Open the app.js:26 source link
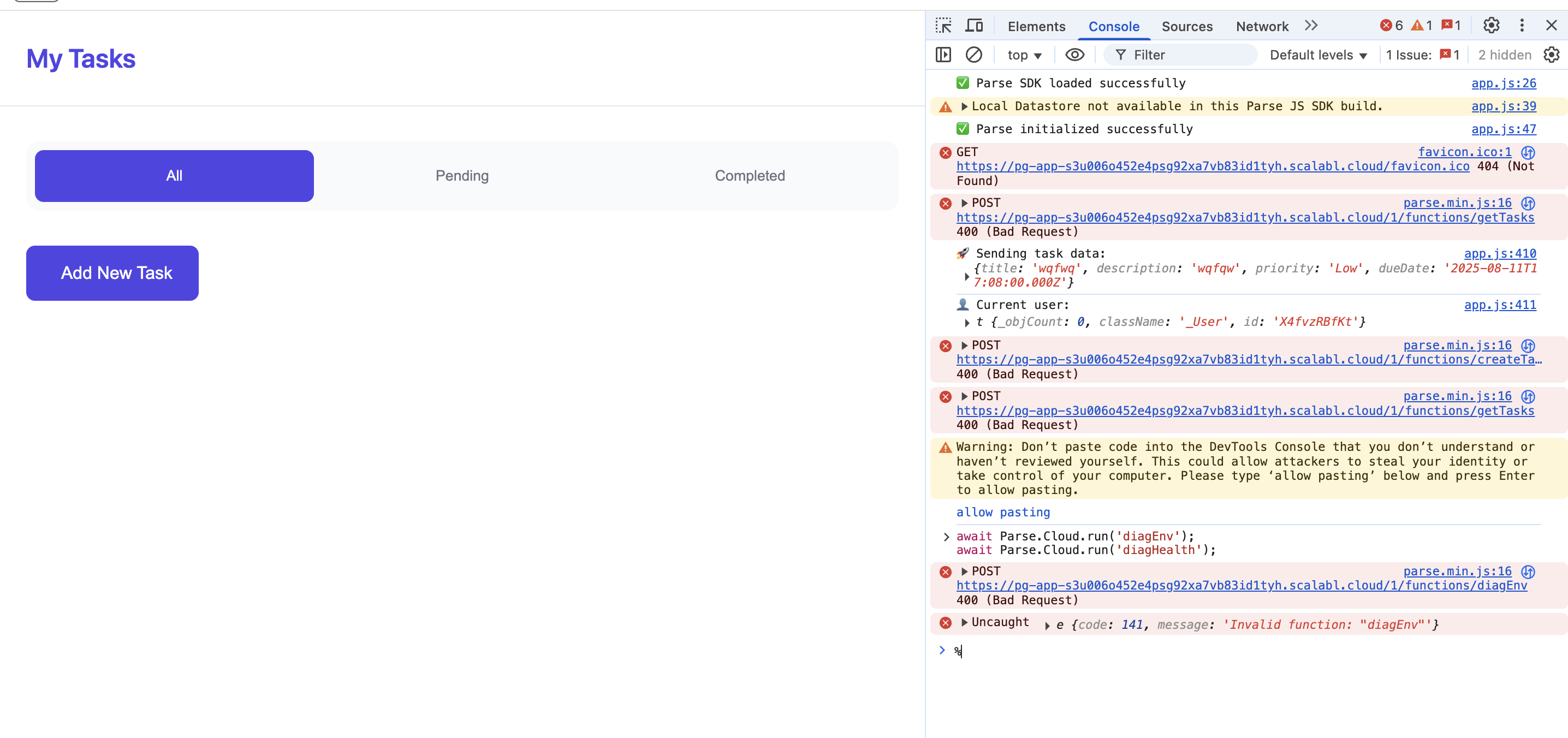The image size is (1568, 738). (1504, 84)
